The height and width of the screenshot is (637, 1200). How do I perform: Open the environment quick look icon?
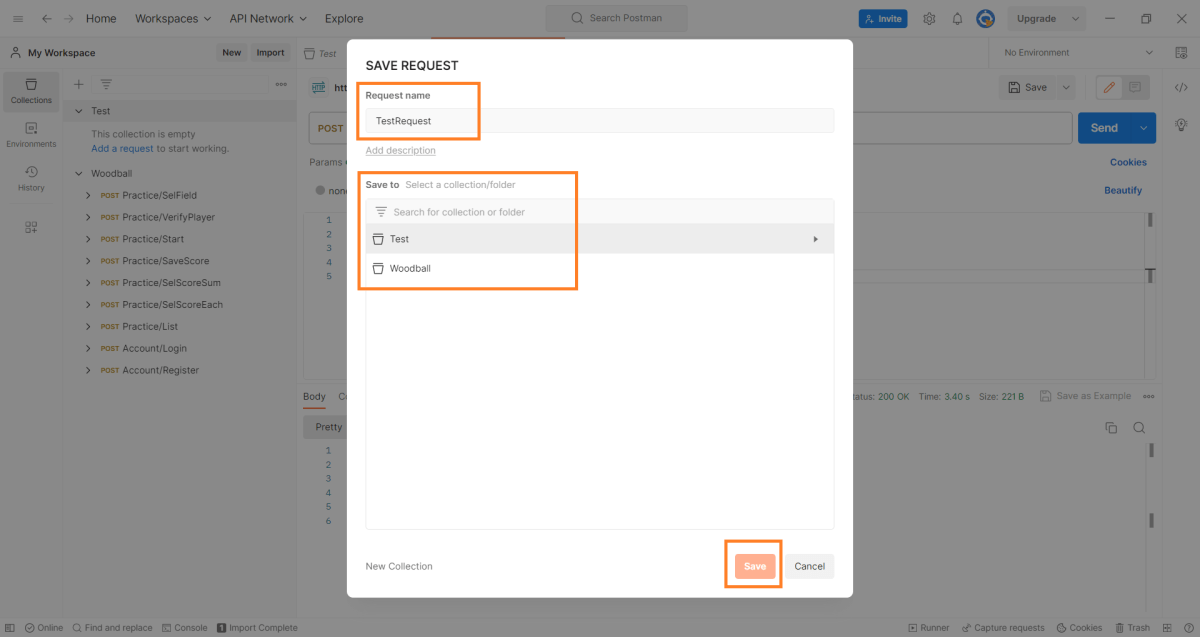1180,53
